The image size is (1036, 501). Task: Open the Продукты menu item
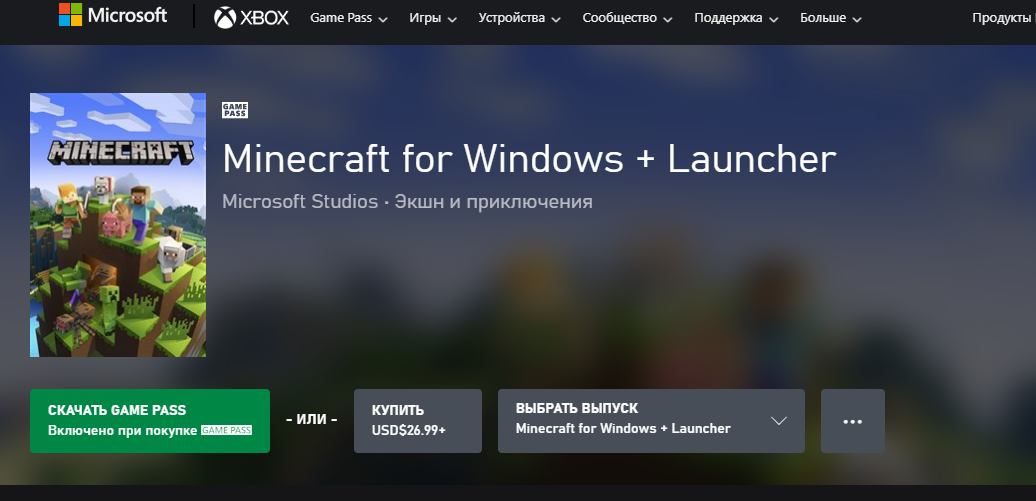point(1003,19)
